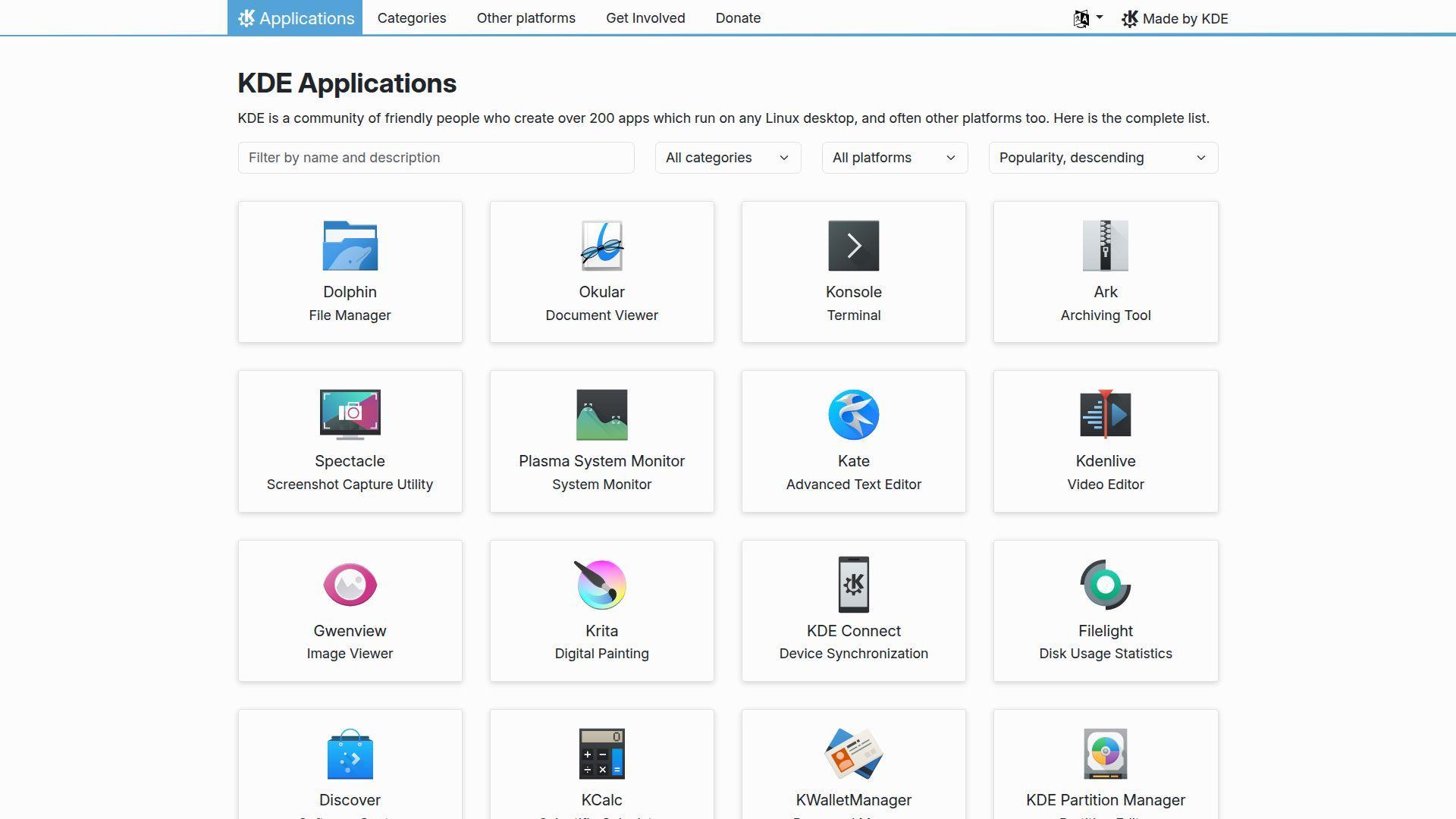This screenshot has height=819, width=1456.
Task: Go to the Categories menu item
Action: coord(412,18)
